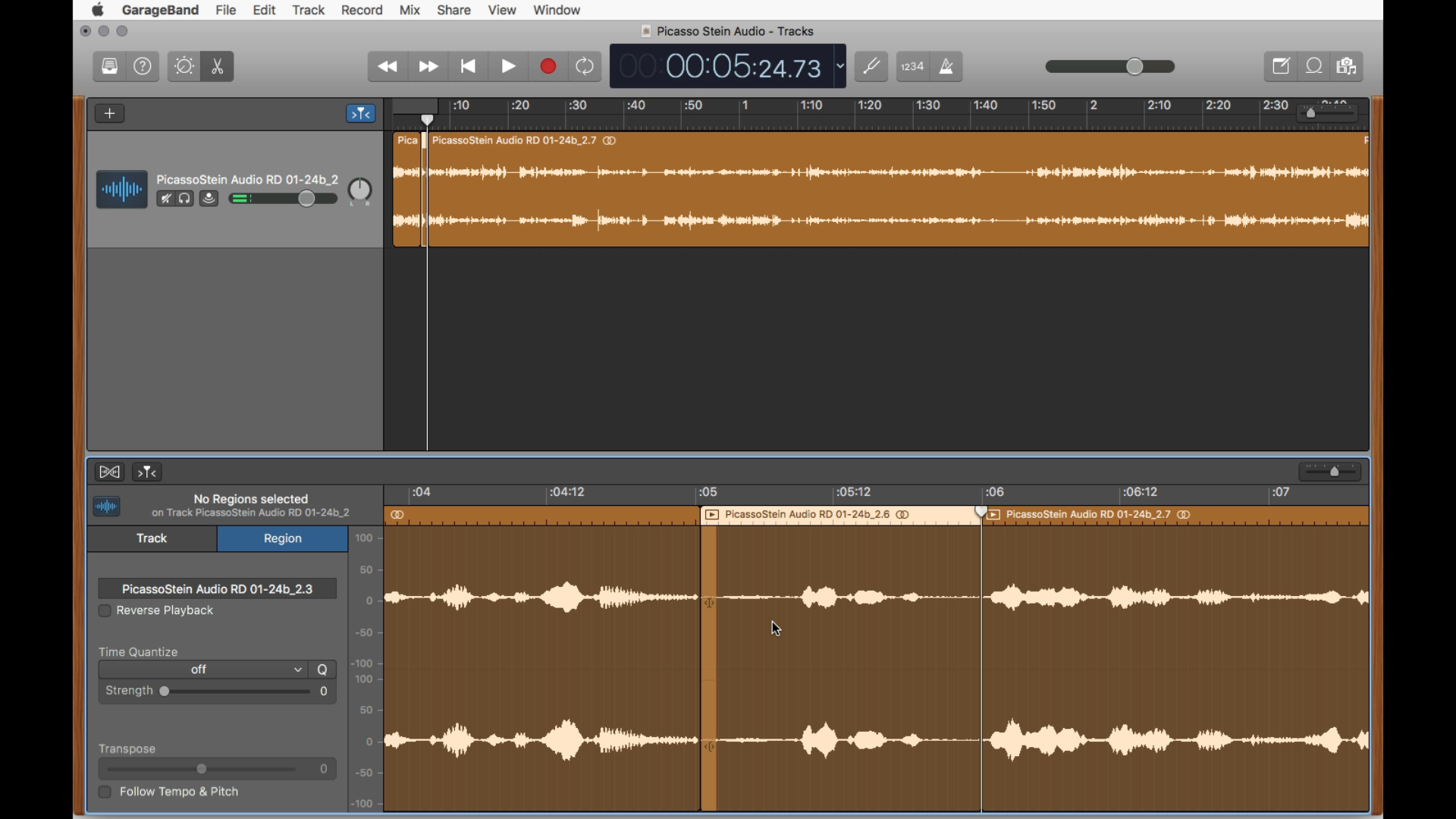The image size is (1456, 819).
Task: Click tracks ruler at 1:10 mark
Action: (811, 106)
